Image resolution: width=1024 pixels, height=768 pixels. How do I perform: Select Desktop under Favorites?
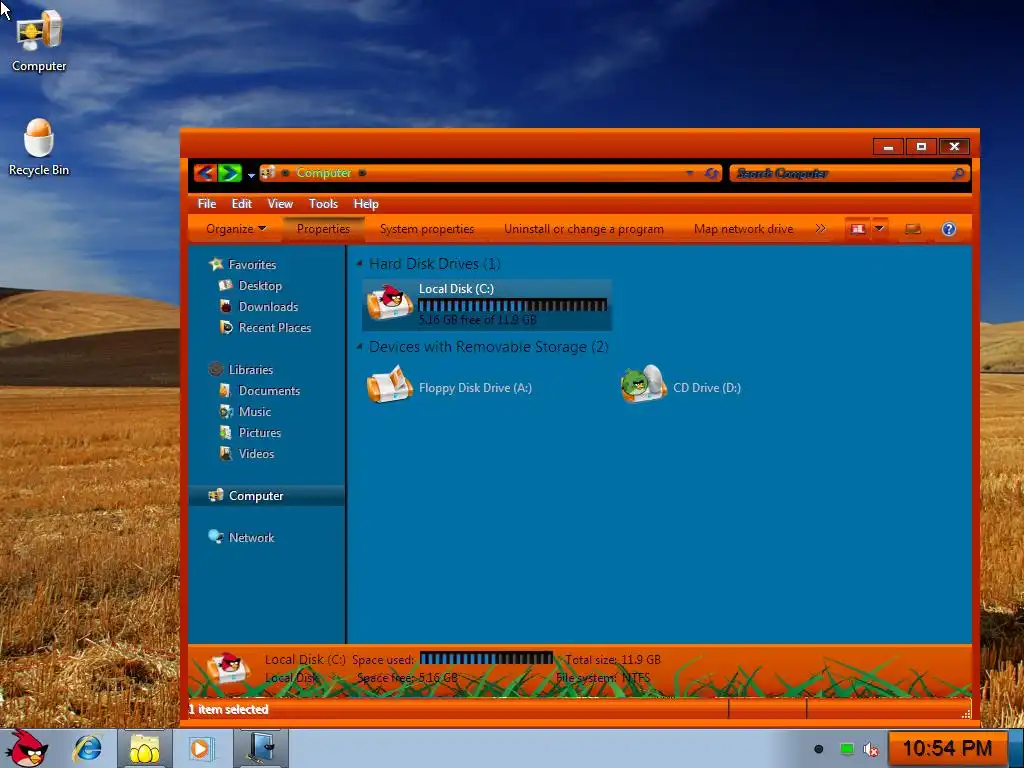coord(260,285)
